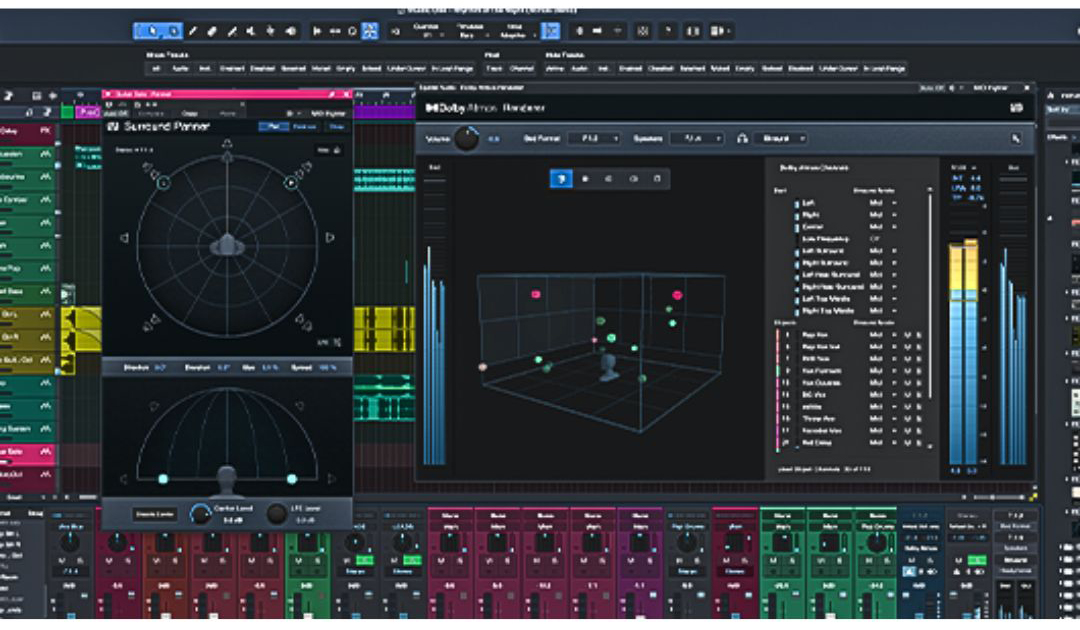Select Filter 'Channel' option
1080x630 pixels.
click(521, 69)
